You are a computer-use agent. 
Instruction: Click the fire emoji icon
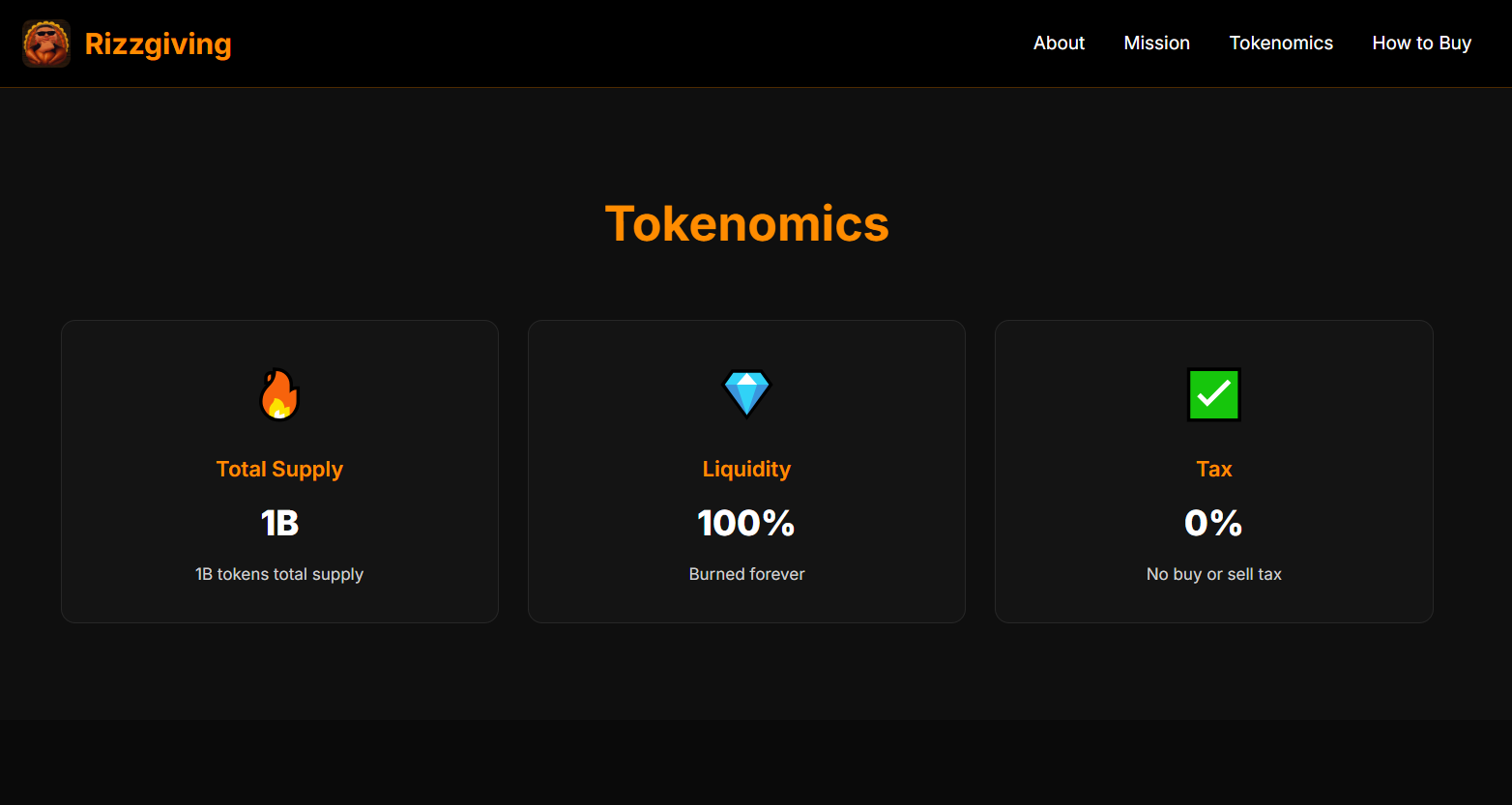pos(279,394)
